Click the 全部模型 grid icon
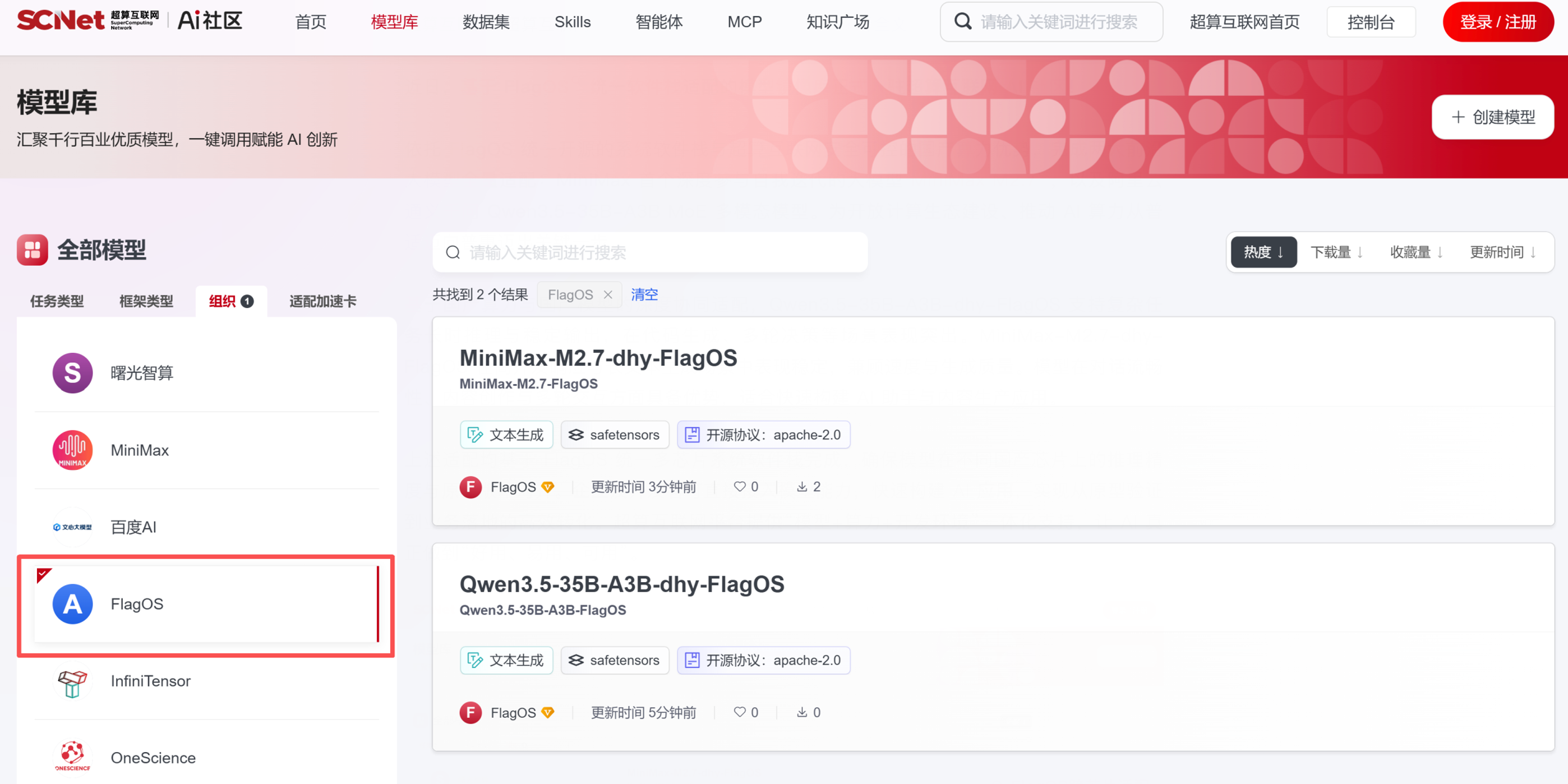 pos(33,250)
